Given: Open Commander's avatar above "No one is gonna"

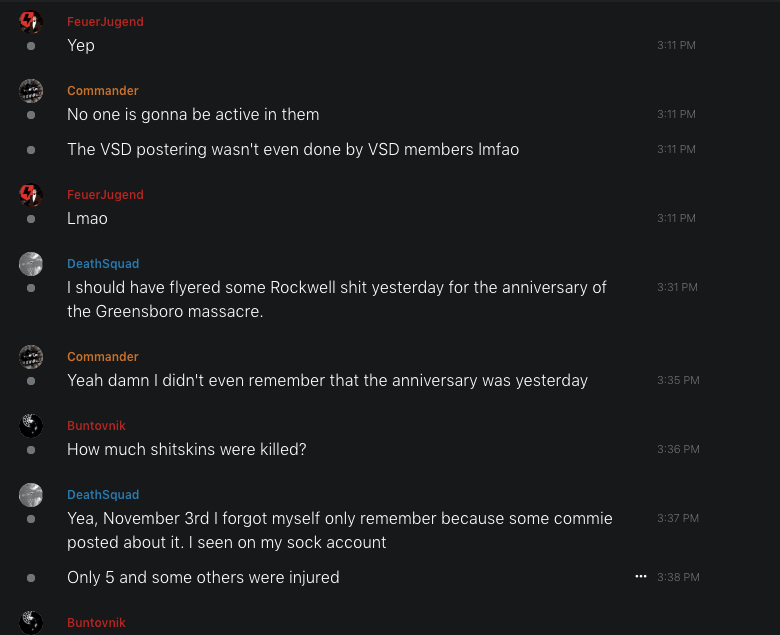Looking at the screenshot, I should [x=31, y=91].
